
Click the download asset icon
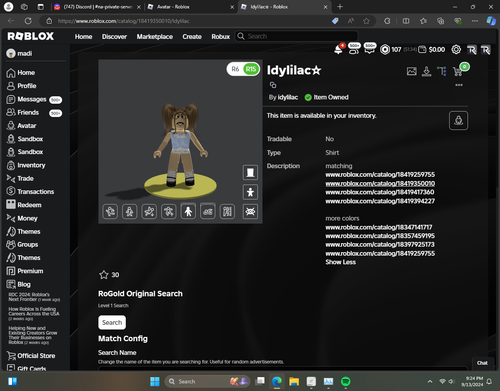click(x=426, y=71)
